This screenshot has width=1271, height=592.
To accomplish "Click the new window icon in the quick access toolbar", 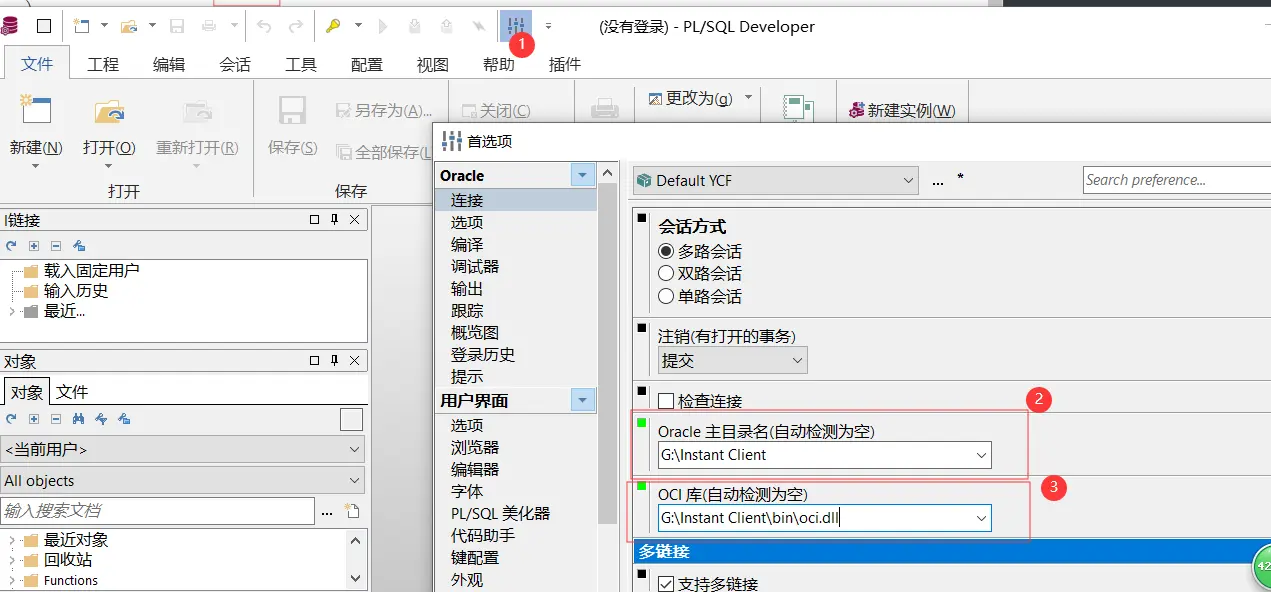I will pyautogui.click(x=80, y=26).
